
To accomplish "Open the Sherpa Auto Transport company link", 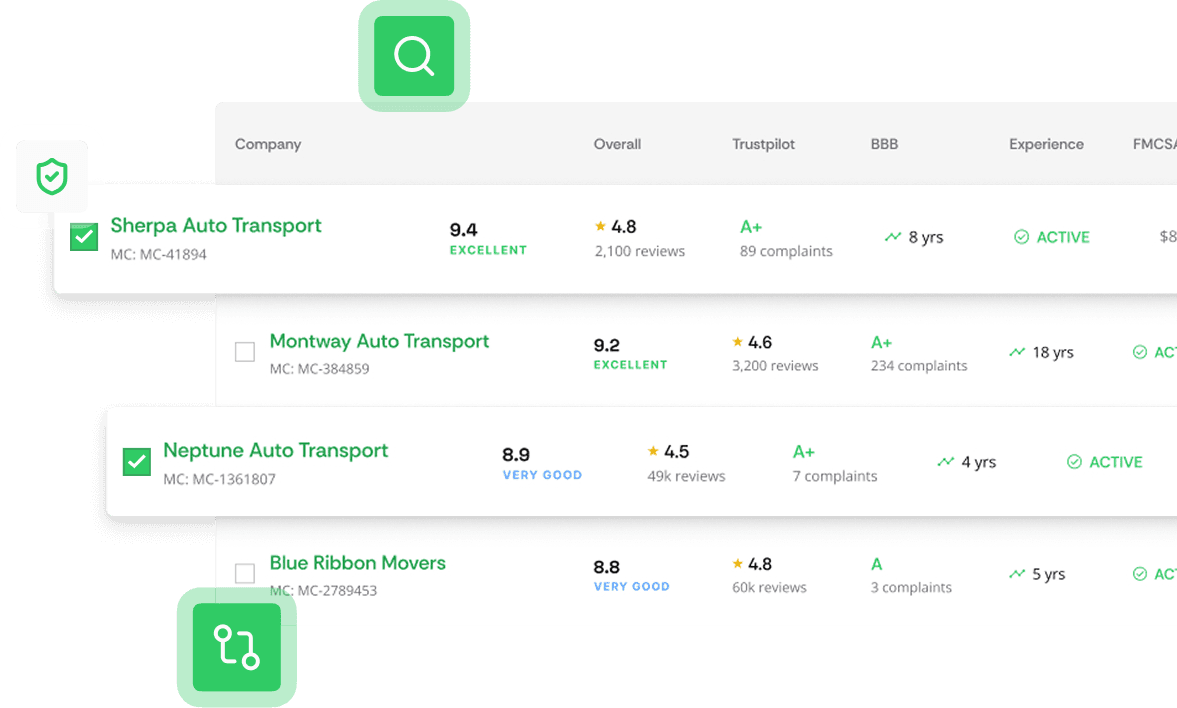I will point(216,226).
